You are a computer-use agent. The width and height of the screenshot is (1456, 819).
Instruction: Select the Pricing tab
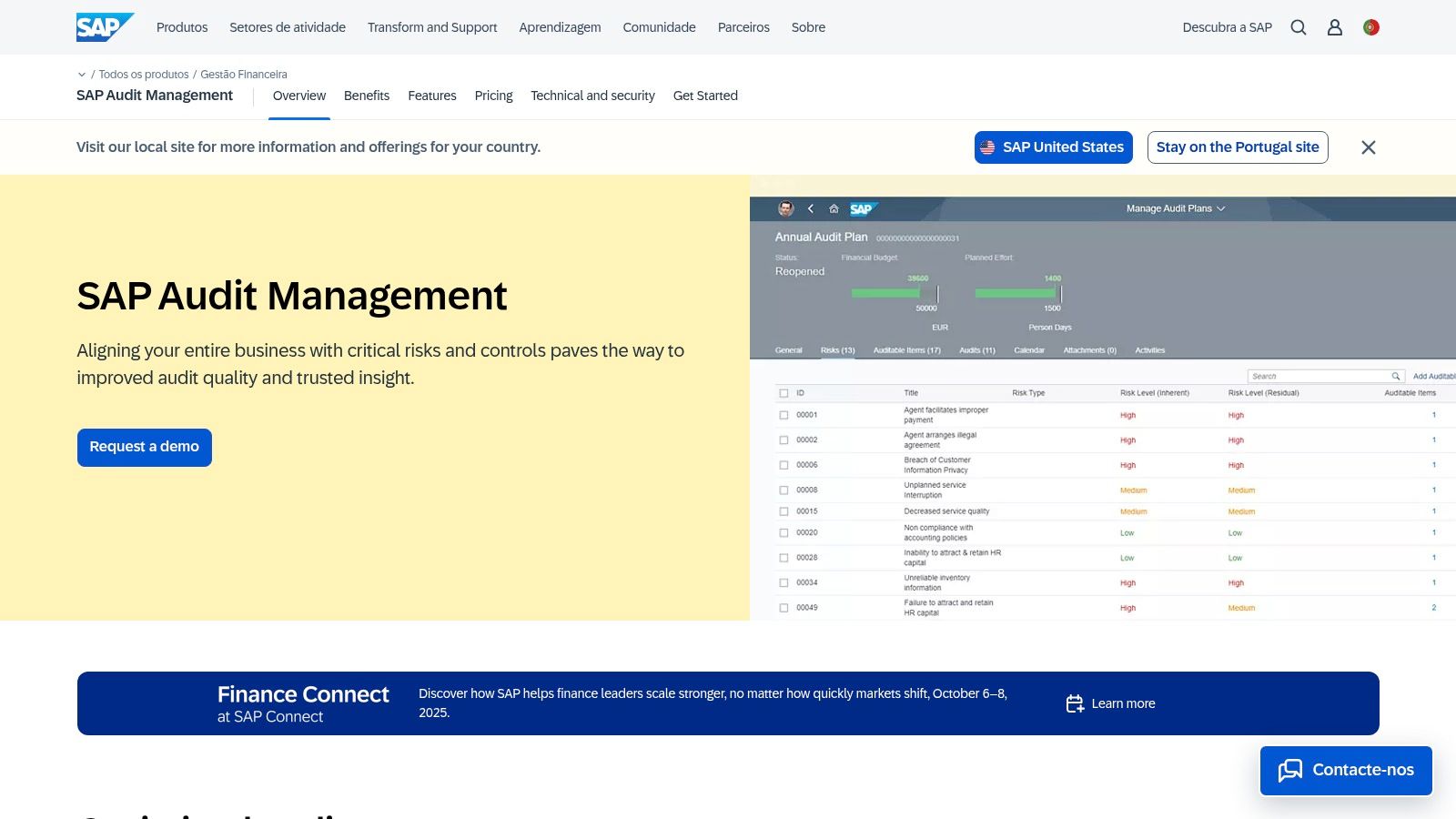pyautogui.click(x=493, y=96)
